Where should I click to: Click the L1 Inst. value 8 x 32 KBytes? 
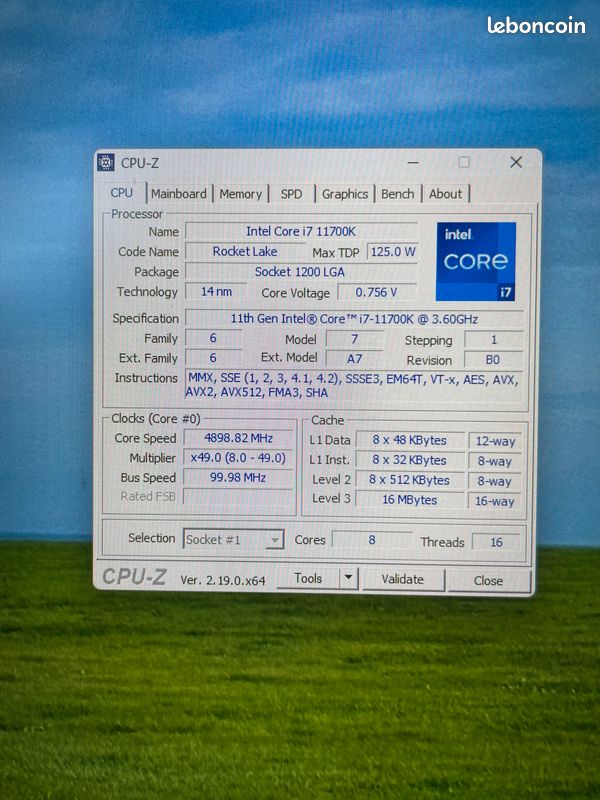point(410,460)
